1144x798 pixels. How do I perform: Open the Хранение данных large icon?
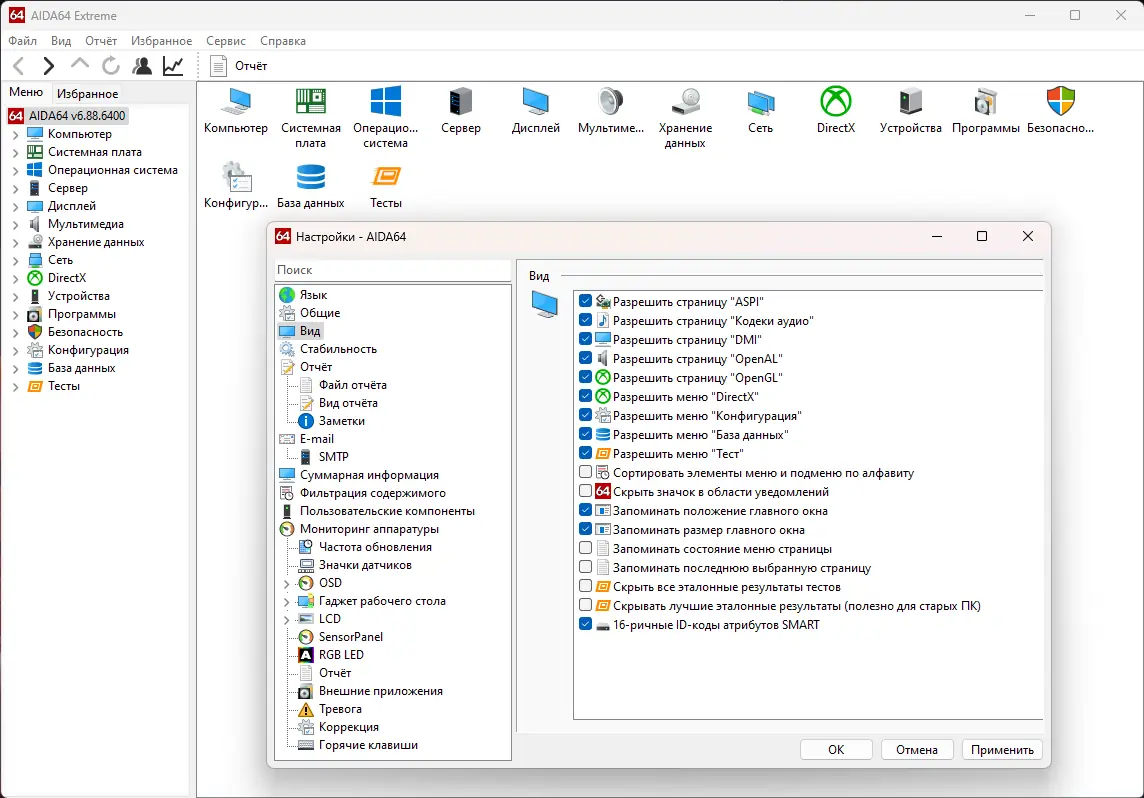pos(685,118)
